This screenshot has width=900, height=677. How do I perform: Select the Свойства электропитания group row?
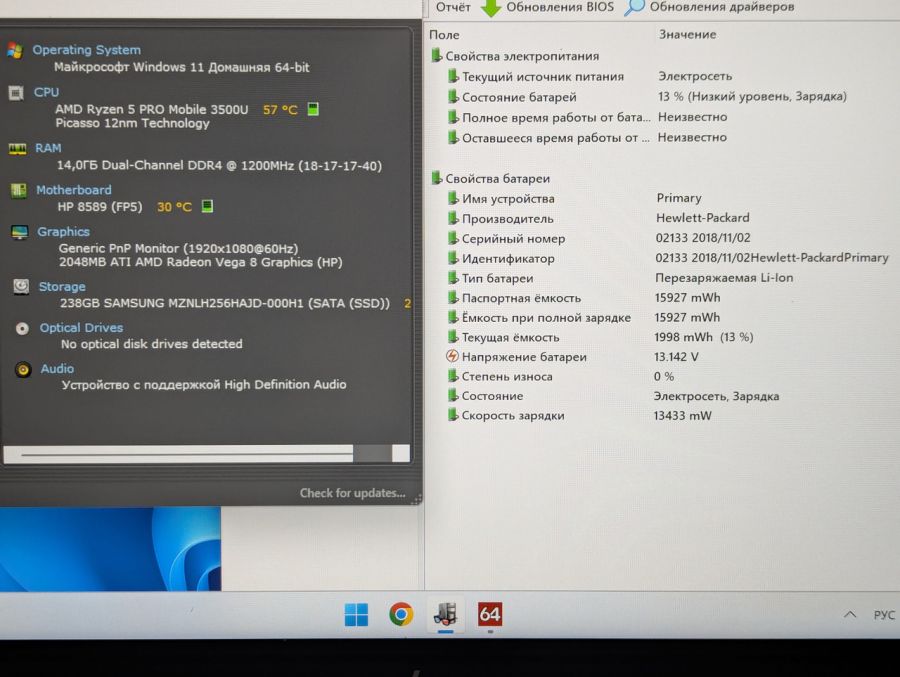[515, 56]
